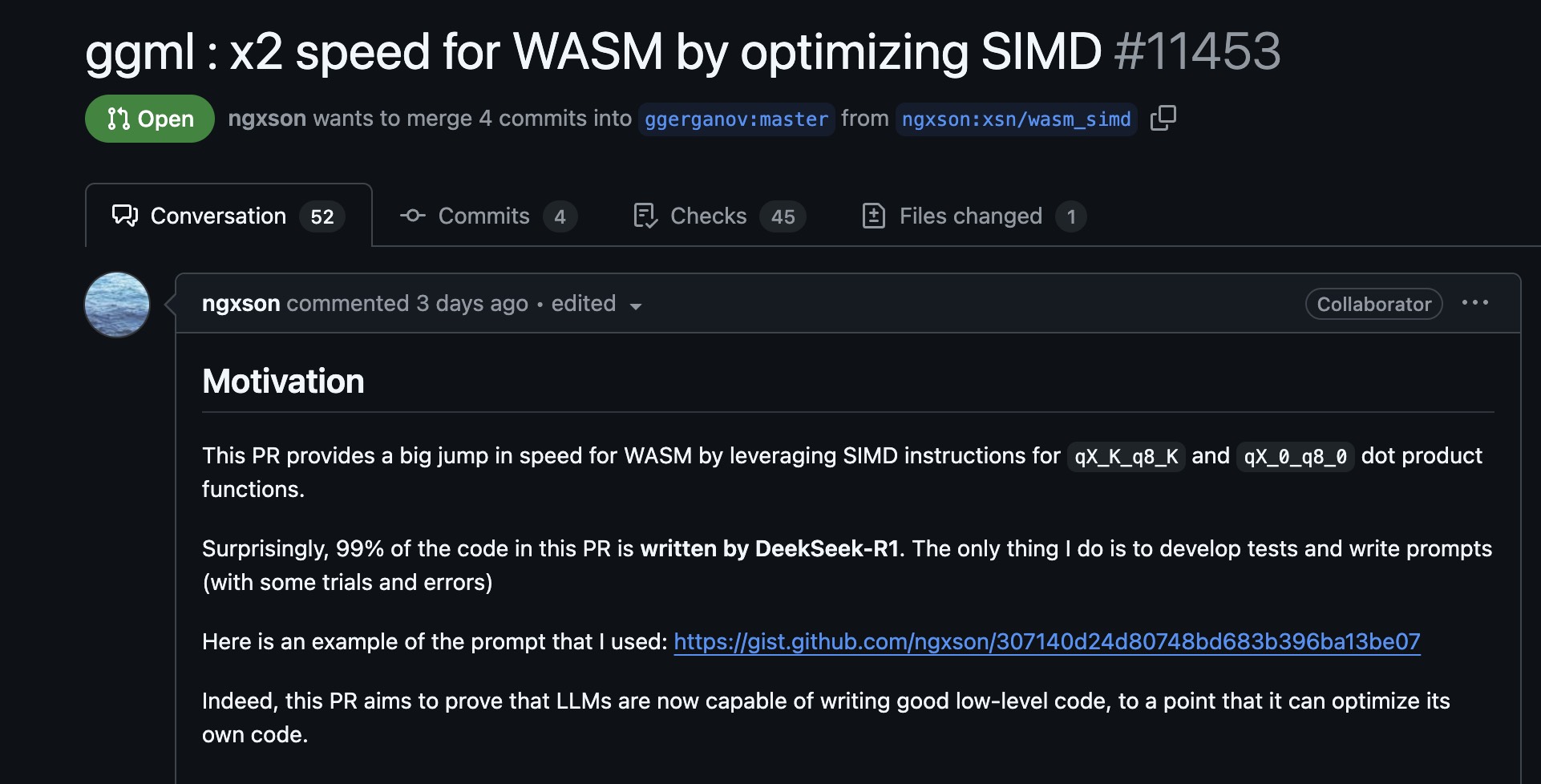This screenshot has width=1541, height=784.
Task: Click the pull request icon in the Open badge
Action: coord(119,119)
